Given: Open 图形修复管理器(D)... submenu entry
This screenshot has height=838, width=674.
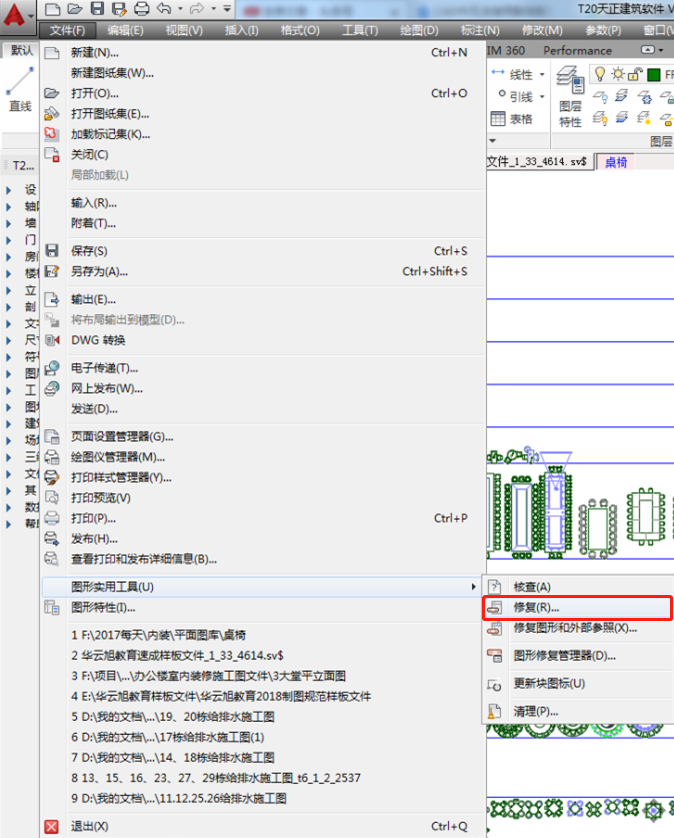Looking at the screenshot, I should coord(578,656).
